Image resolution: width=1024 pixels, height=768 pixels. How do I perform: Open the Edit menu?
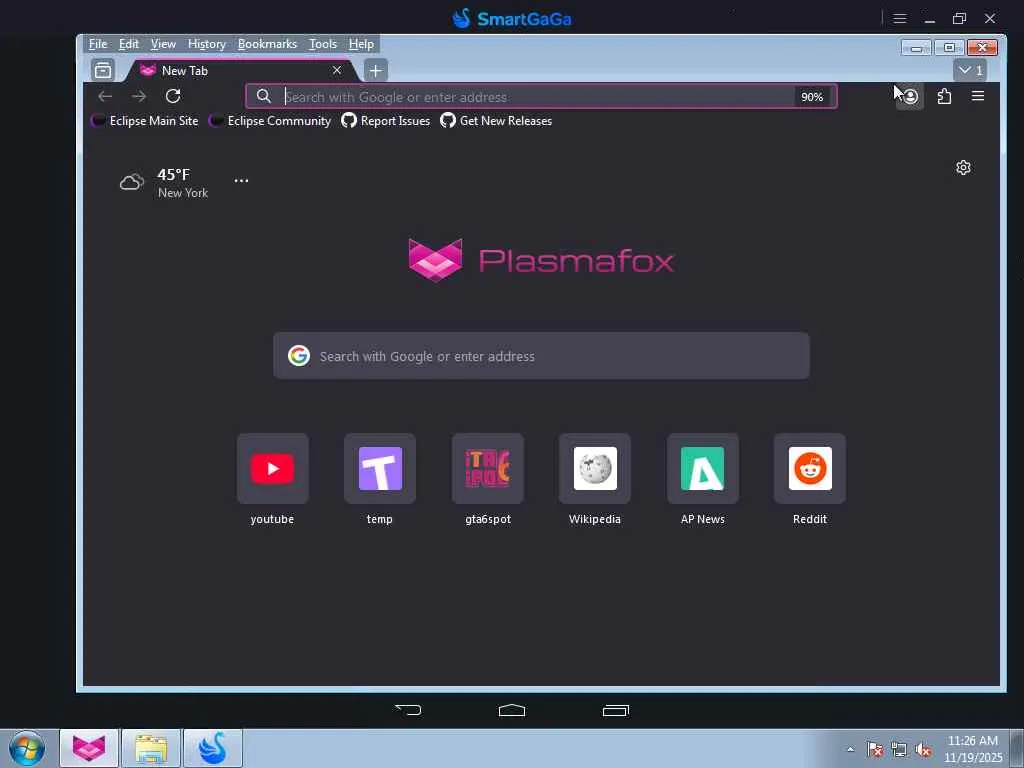(x=129, y=44)
